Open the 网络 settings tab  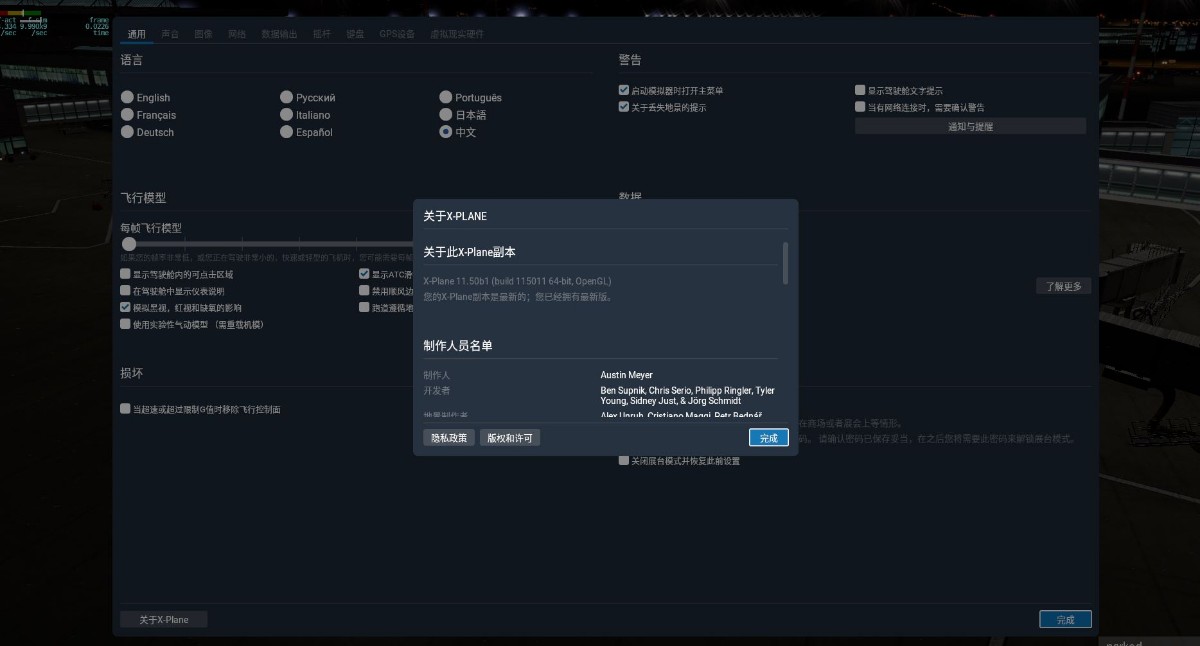pyautogui.click(x=237, y=34)
